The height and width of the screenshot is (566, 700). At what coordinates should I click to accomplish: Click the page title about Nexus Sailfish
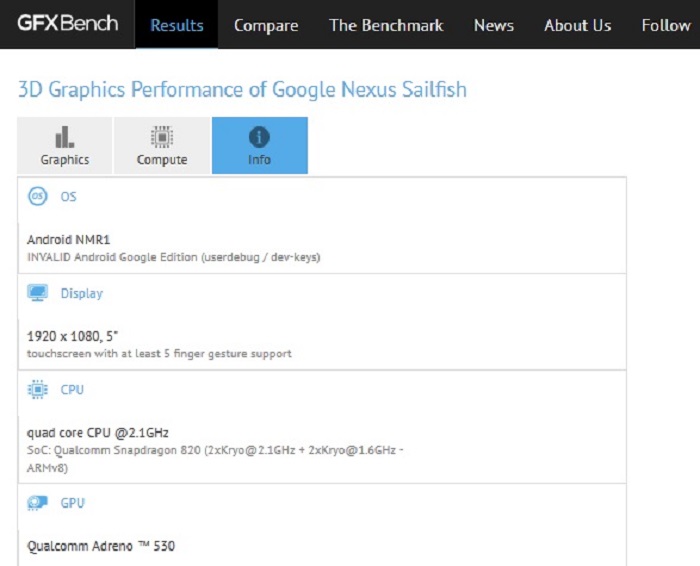(x=242, y=90)
